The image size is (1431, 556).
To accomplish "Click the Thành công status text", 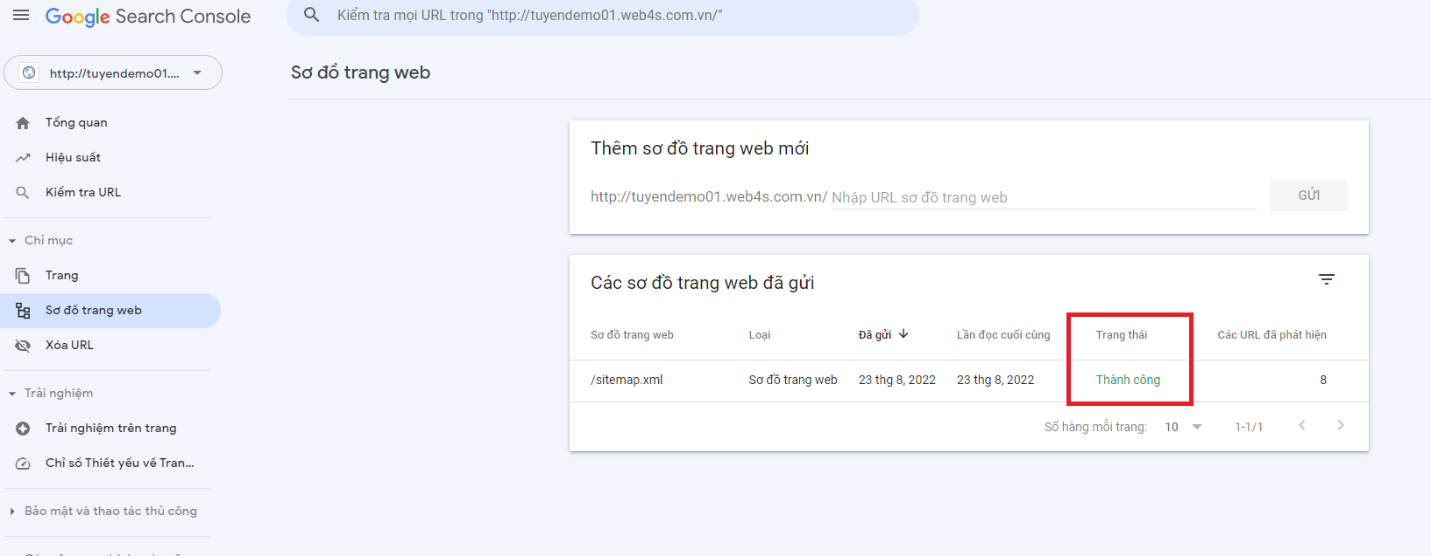I will [x=1128, y=380].
